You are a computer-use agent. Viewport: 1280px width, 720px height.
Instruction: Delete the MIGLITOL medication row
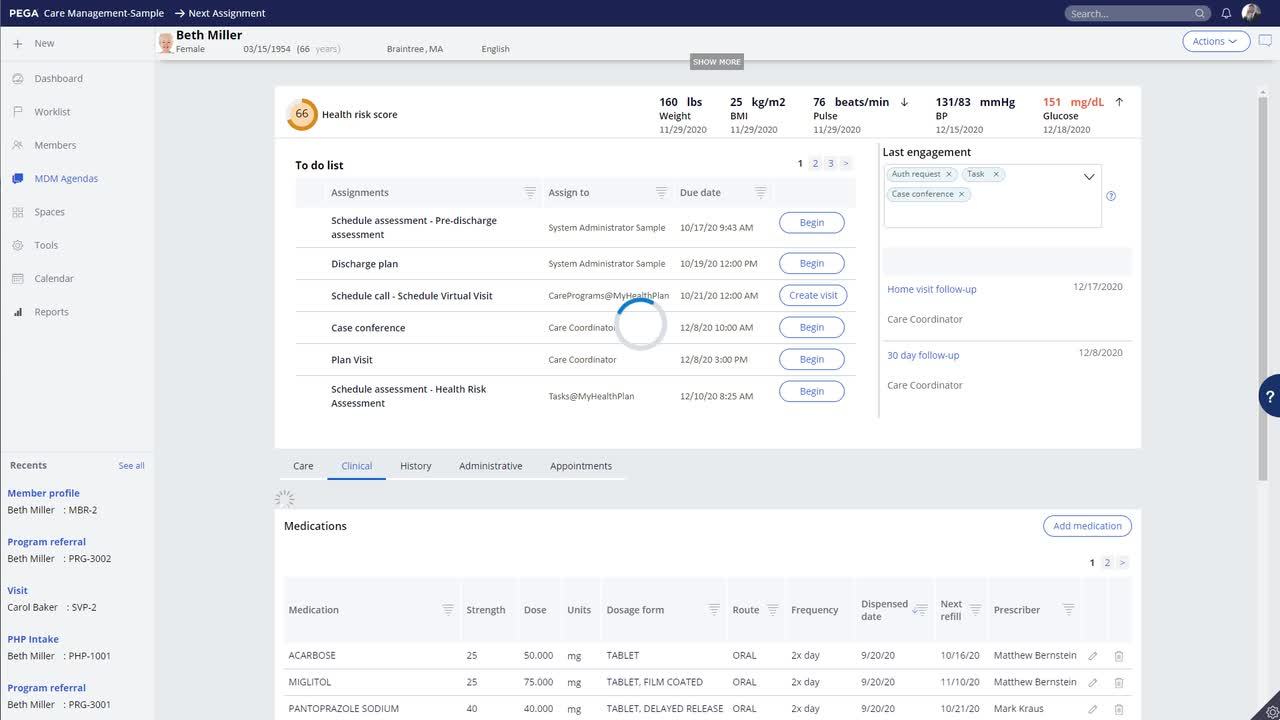tap(1119, 683)
